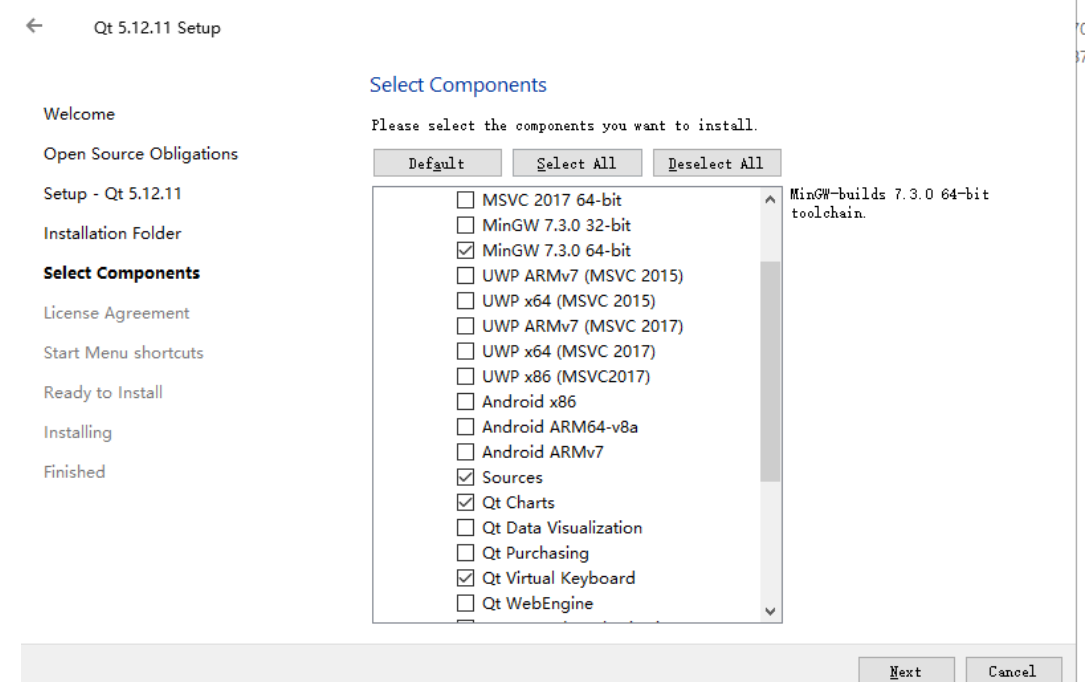The image size is (1085, 691).
Task: Disable the Qt Charts checkbox
Action: pyautogui.click(x=466, y=503)
